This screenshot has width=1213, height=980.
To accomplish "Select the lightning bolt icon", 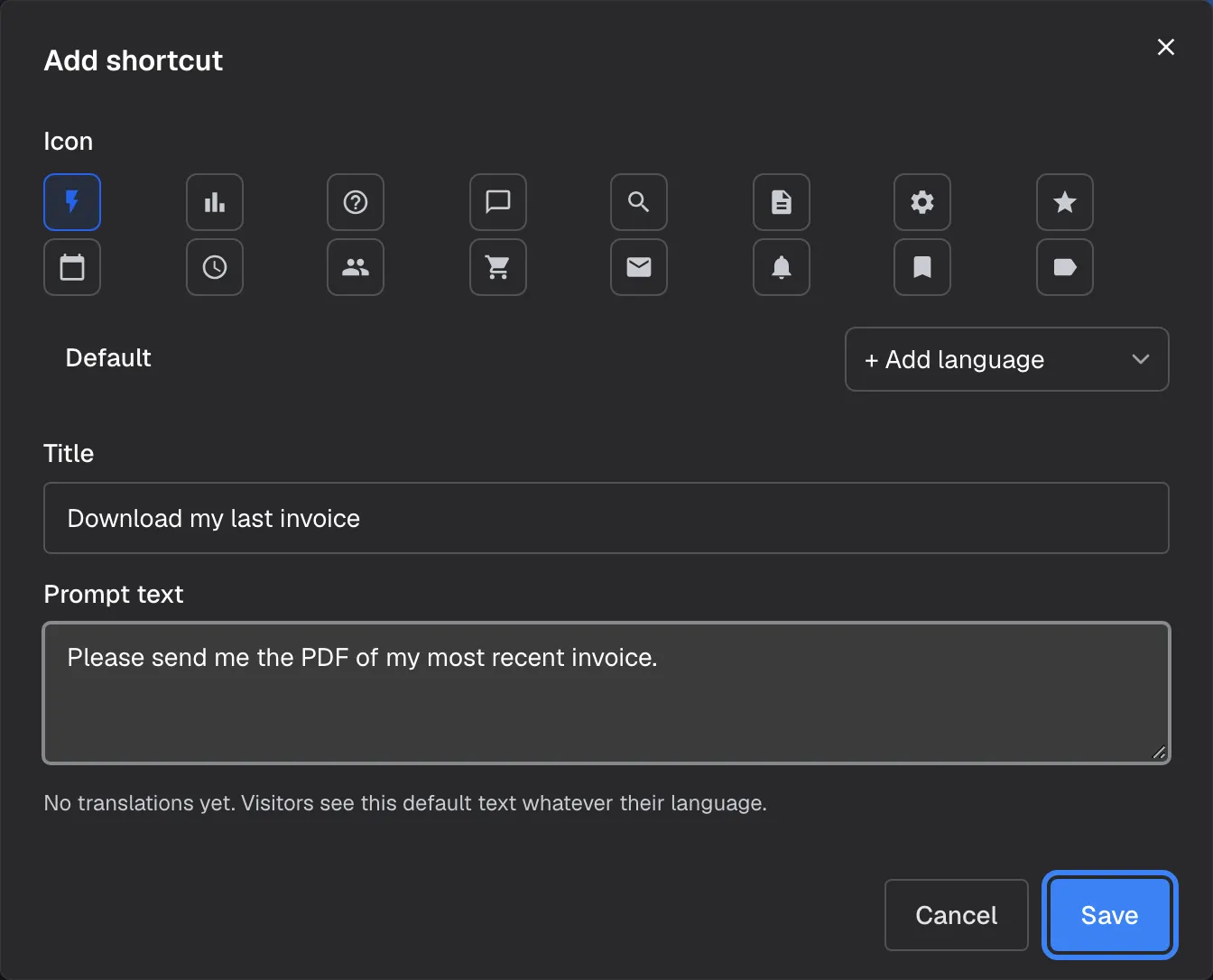I will (72, 202).
